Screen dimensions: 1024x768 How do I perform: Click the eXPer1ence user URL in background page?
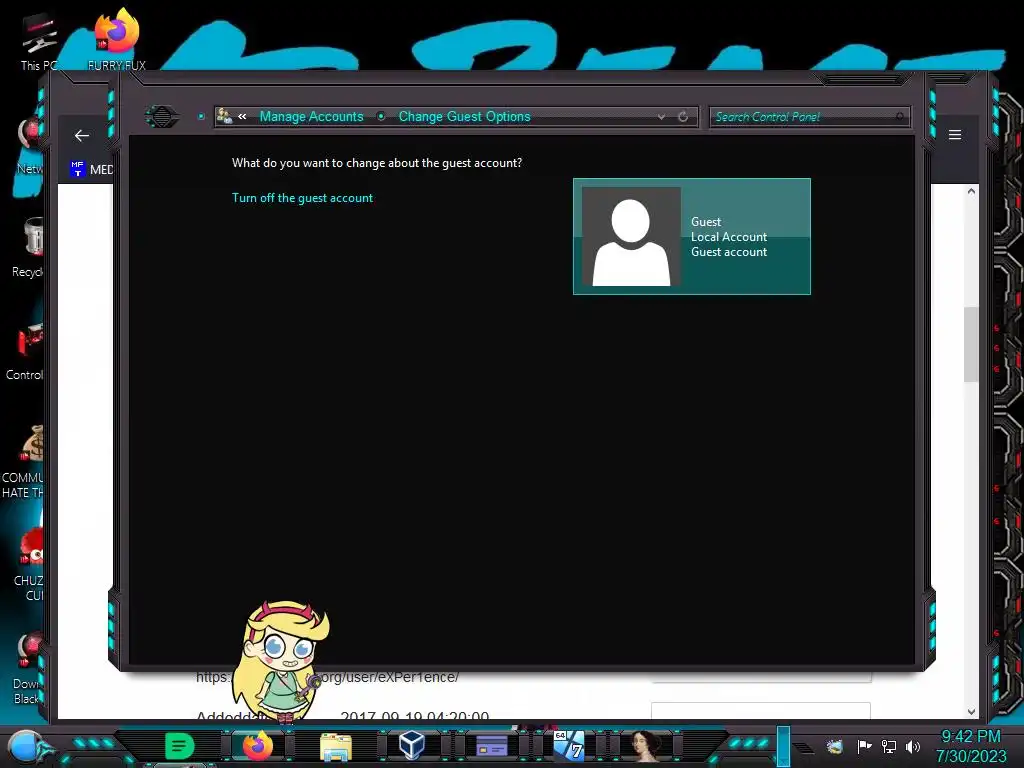pos(327,677)
